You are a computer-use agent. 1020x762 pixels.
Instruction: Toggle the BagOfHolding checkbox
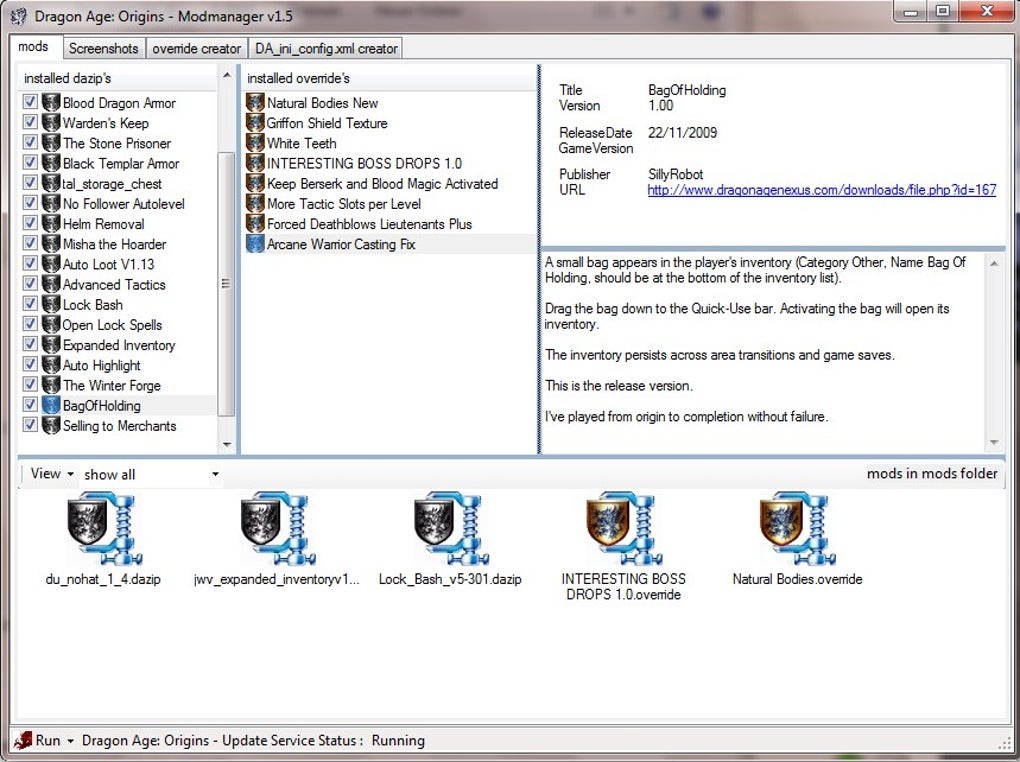click(30, 404)
